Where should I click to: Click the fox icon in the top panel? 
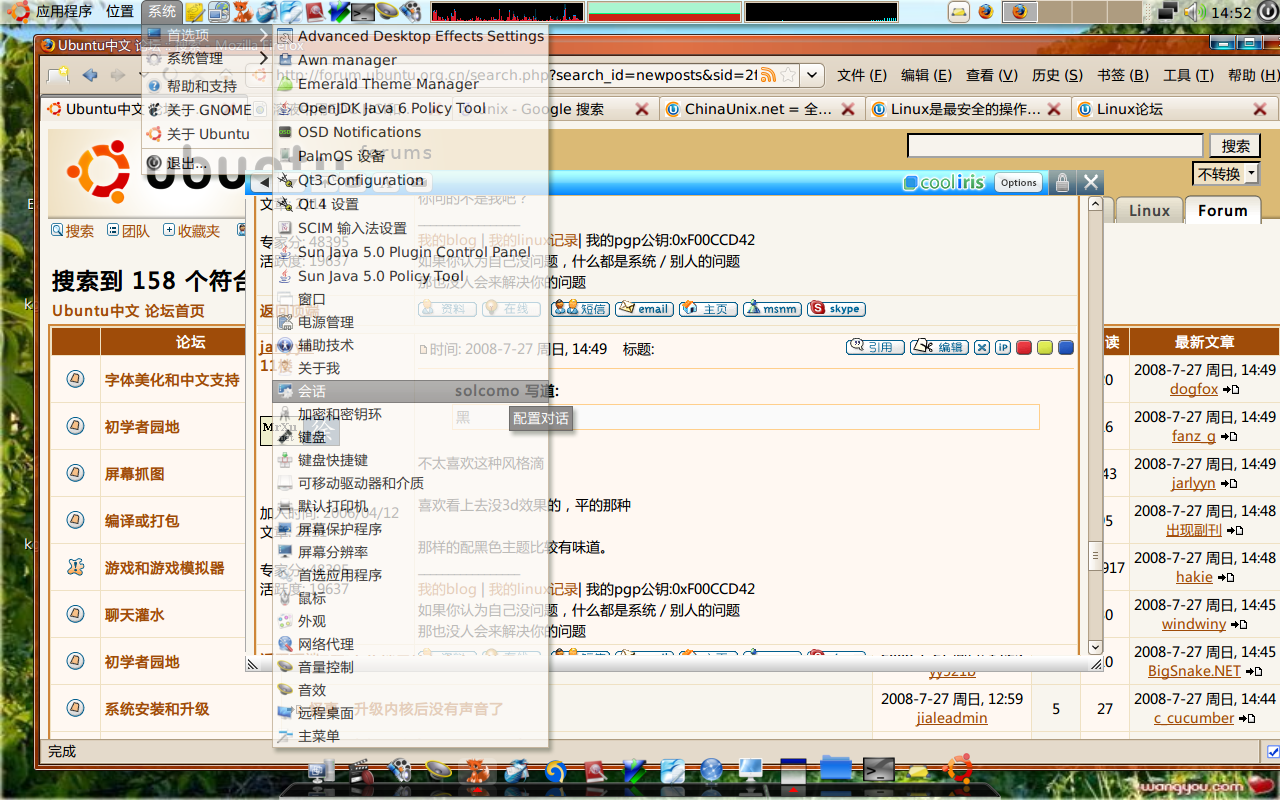tap(243, 12)
